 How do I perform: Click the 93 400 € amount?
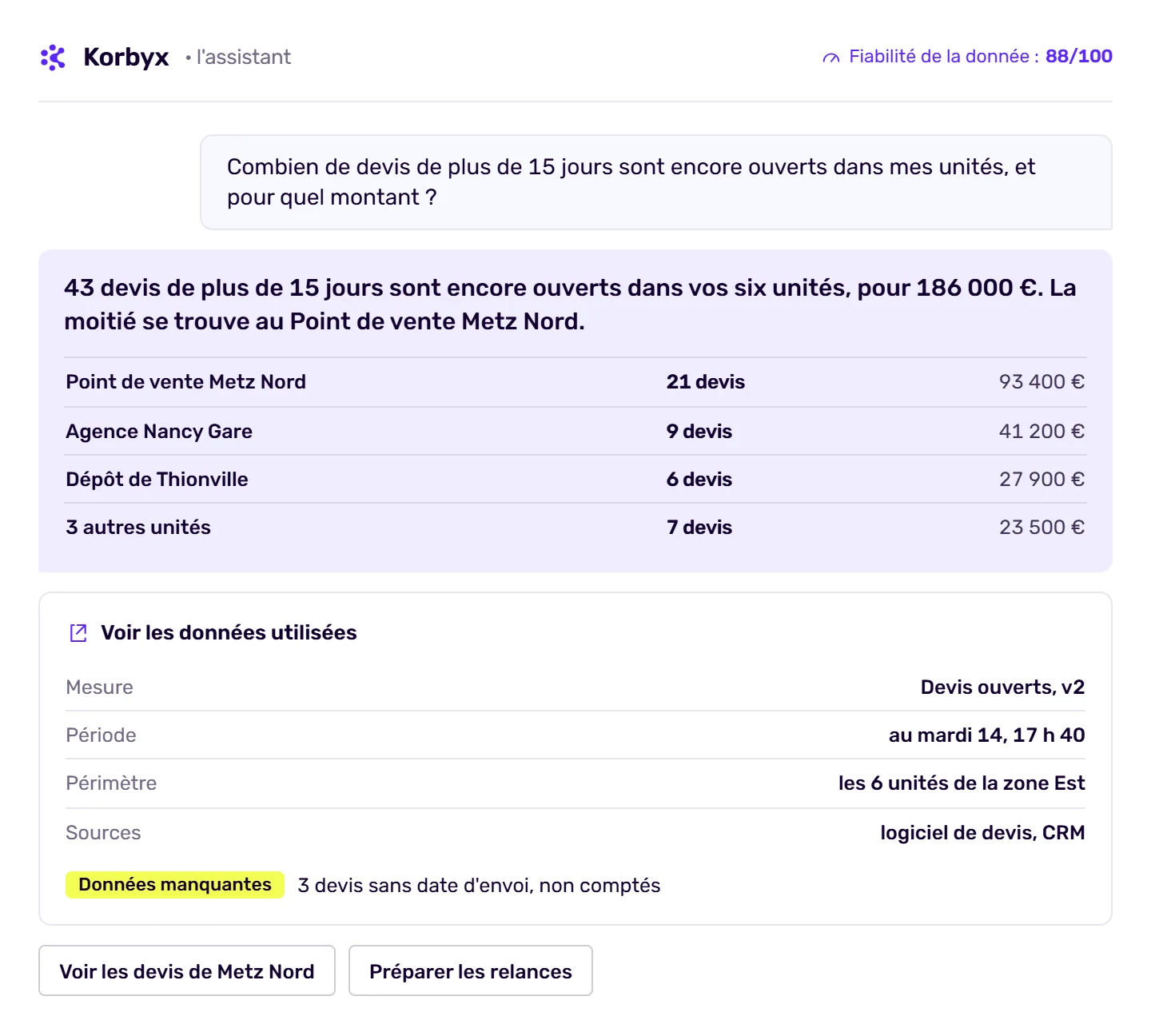point(1041,382)
